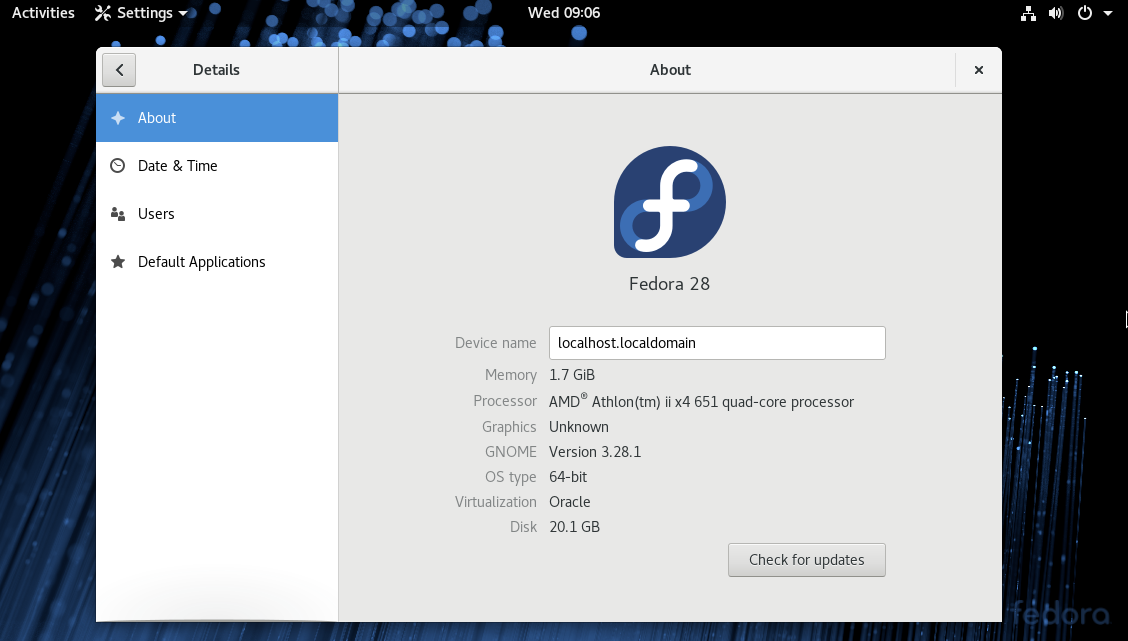The height and width of the screenshot is (641, 1128).
Task: Switch to the Date & Time panel
Action: pyautogui.click(x=217, y=165)
